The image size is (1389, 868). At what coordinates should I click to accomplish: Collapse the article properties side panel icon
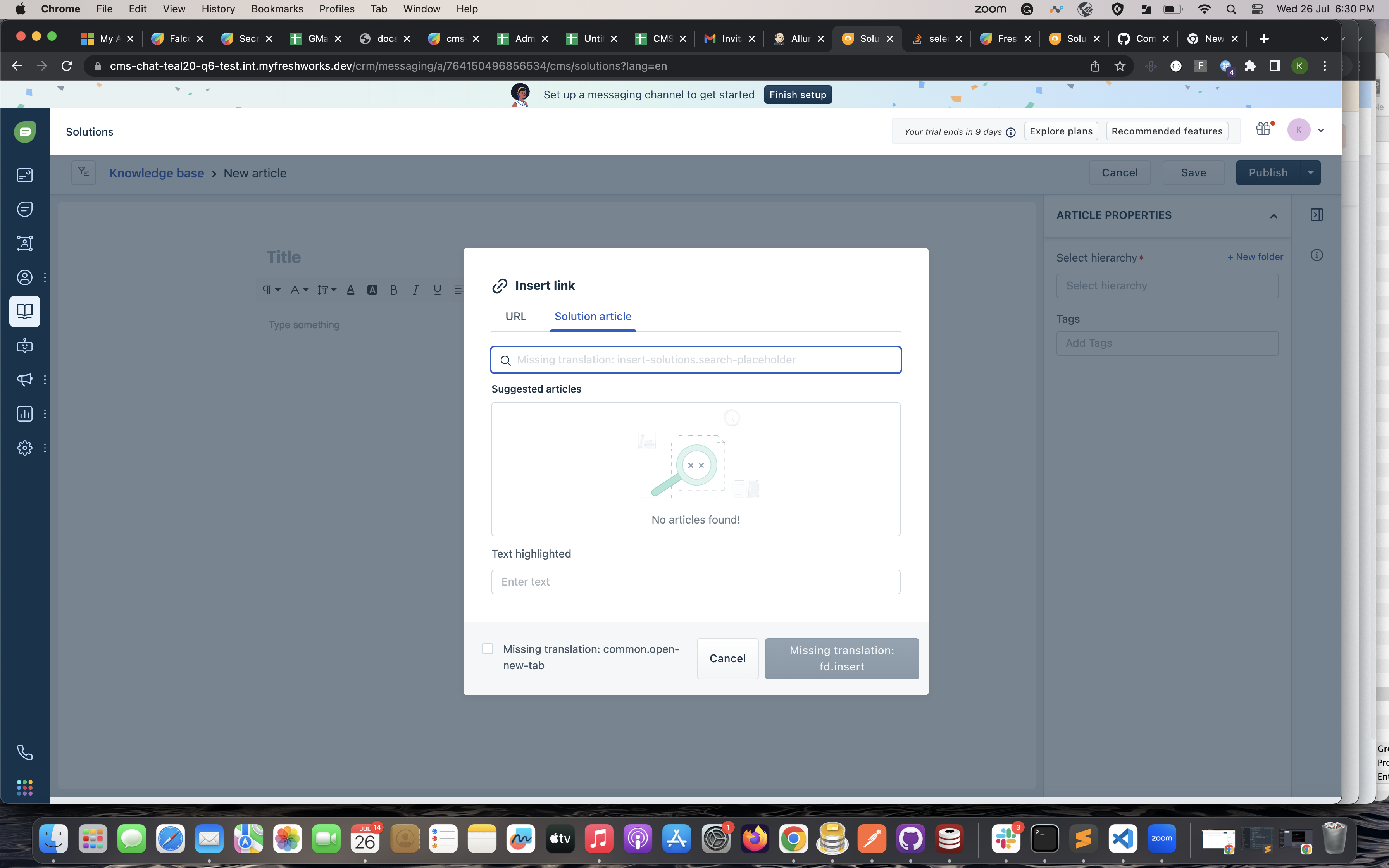tap(1317, 215)
